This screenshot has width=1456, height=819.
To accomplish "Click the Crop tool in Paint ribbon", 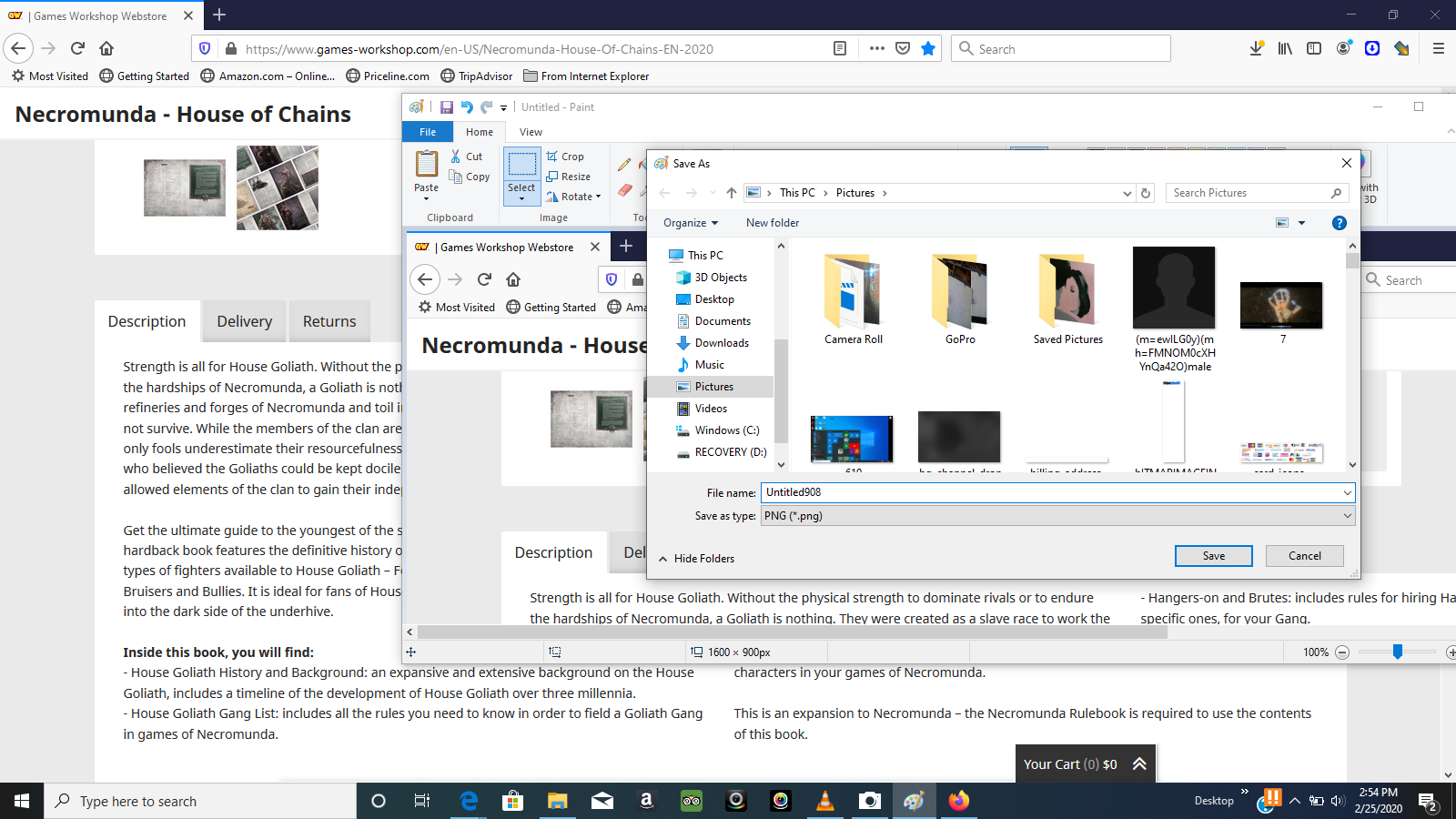I will coord(565,157).
